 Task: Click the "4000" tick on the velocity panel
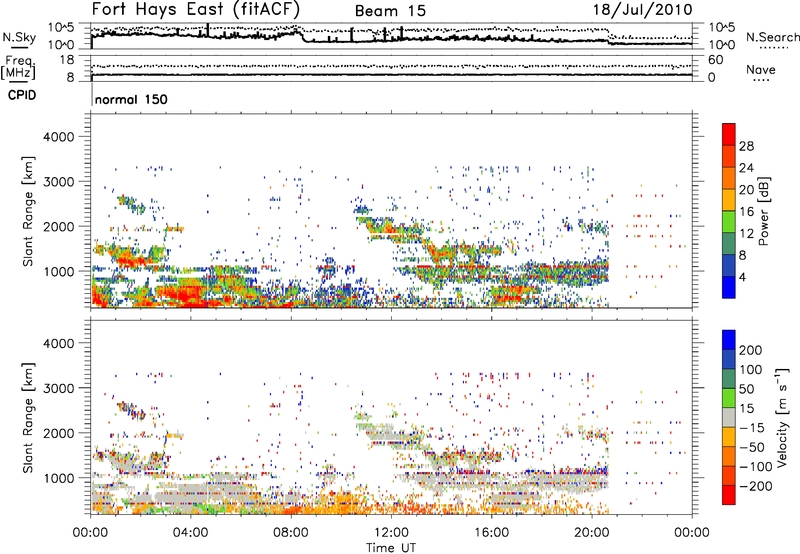59,343
